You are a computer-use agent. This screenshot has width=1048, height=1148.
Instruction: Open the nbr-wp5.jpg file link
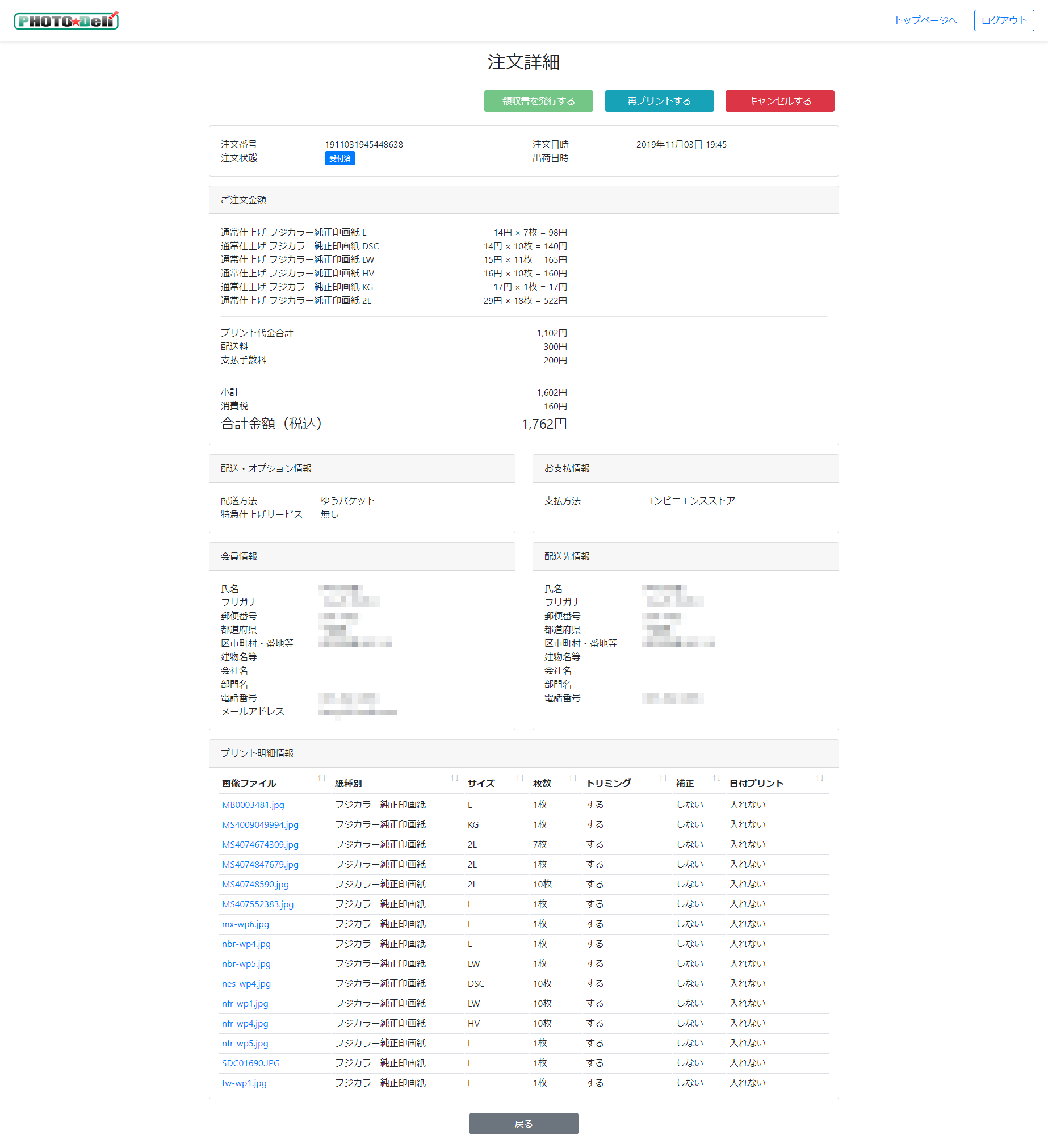(246, 963)
